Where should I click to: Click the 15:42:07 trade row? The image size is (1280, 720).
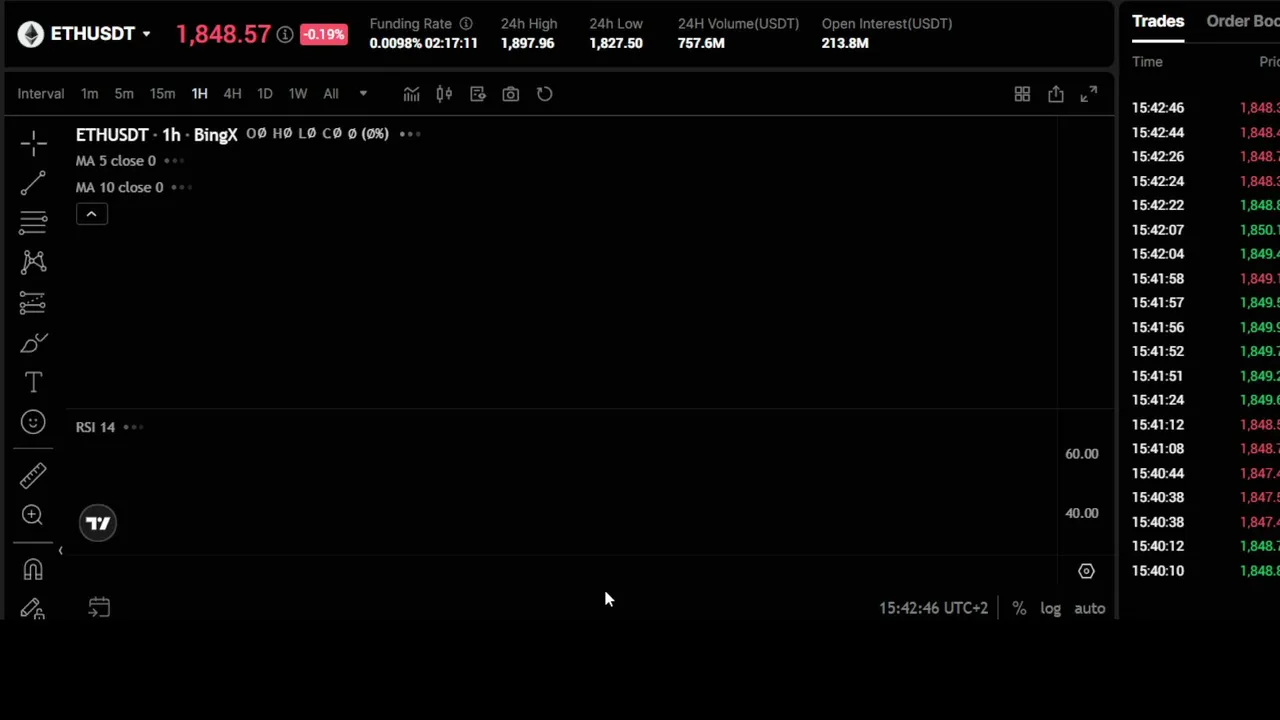[1205, 230]
